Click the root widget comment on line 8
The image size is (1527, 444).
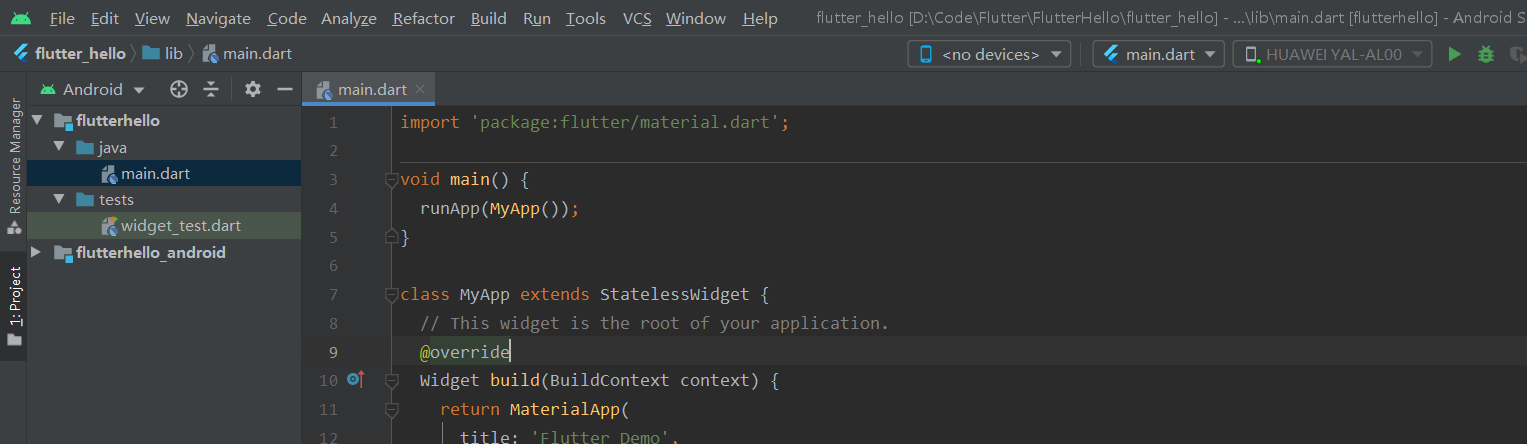tap(655, 323)
